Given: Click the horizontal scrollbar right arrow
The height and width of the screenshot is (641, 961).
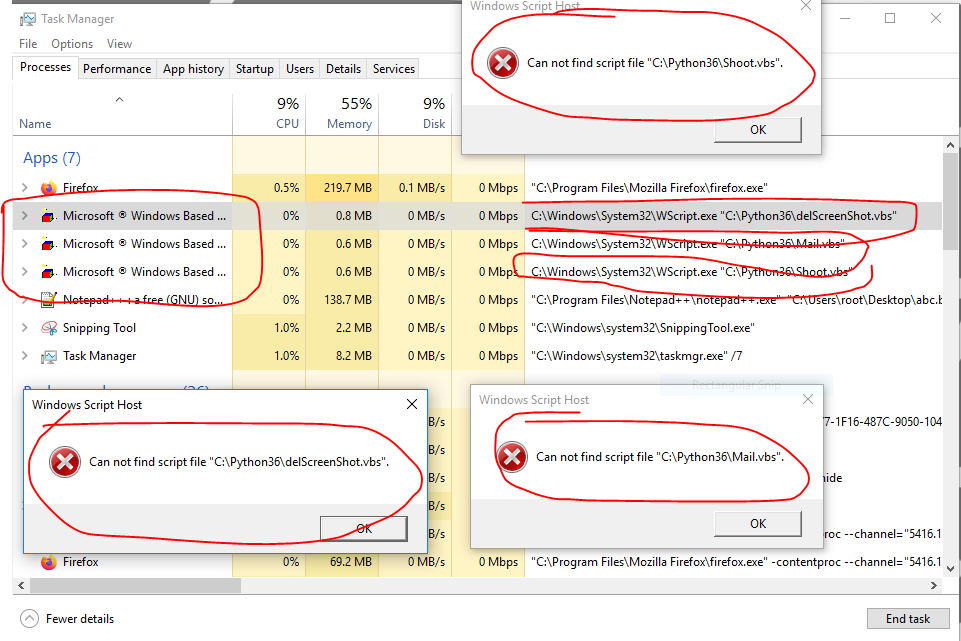Looking at the screenshot, I should [x=933, y=586].
